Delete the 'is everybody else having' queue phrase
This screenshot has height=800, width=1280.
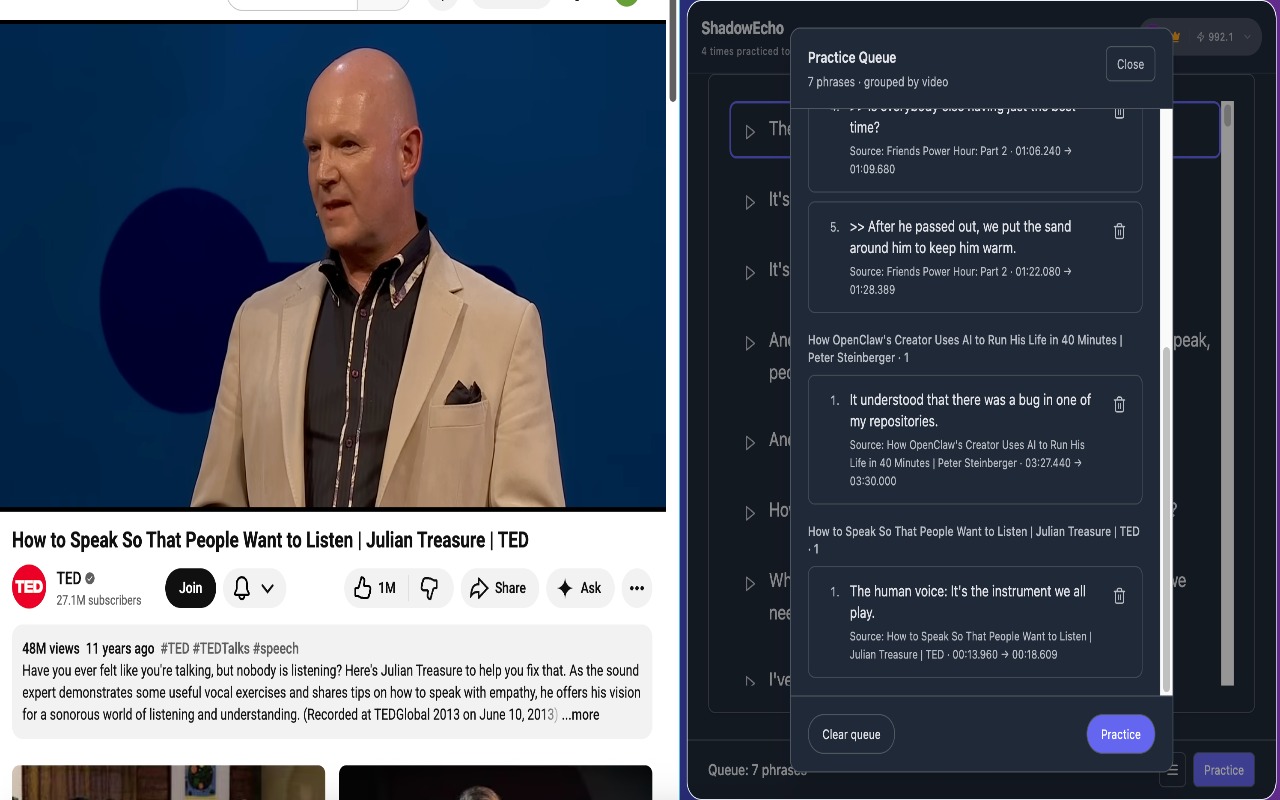[1119, 113]
